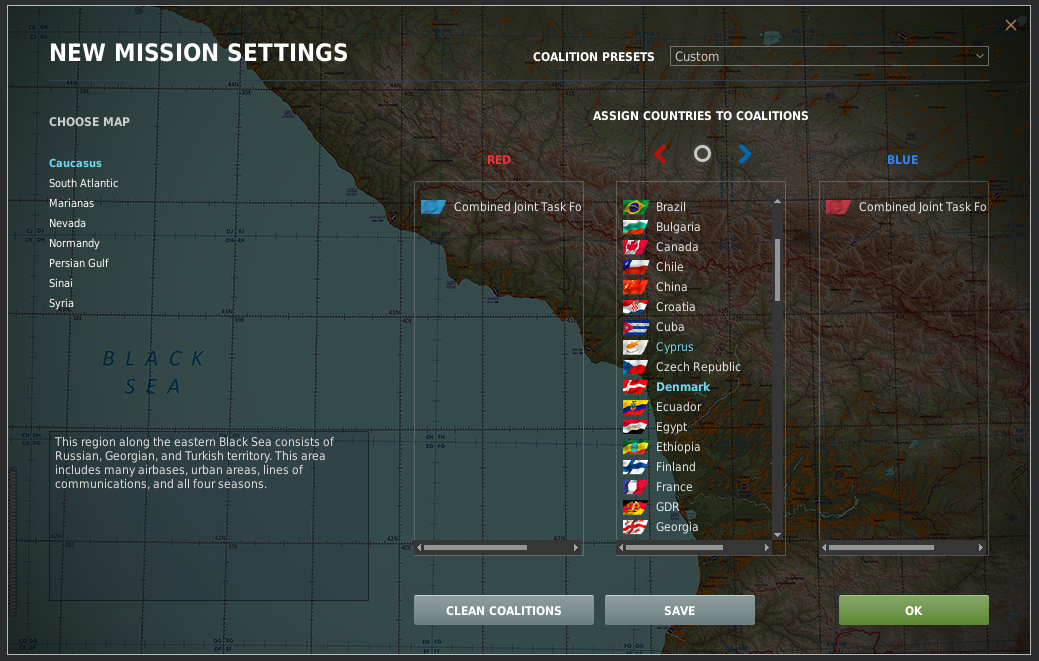Select the Cyprus flag icon
Viewport: 1039px width, 661px height.
point(635,347)
